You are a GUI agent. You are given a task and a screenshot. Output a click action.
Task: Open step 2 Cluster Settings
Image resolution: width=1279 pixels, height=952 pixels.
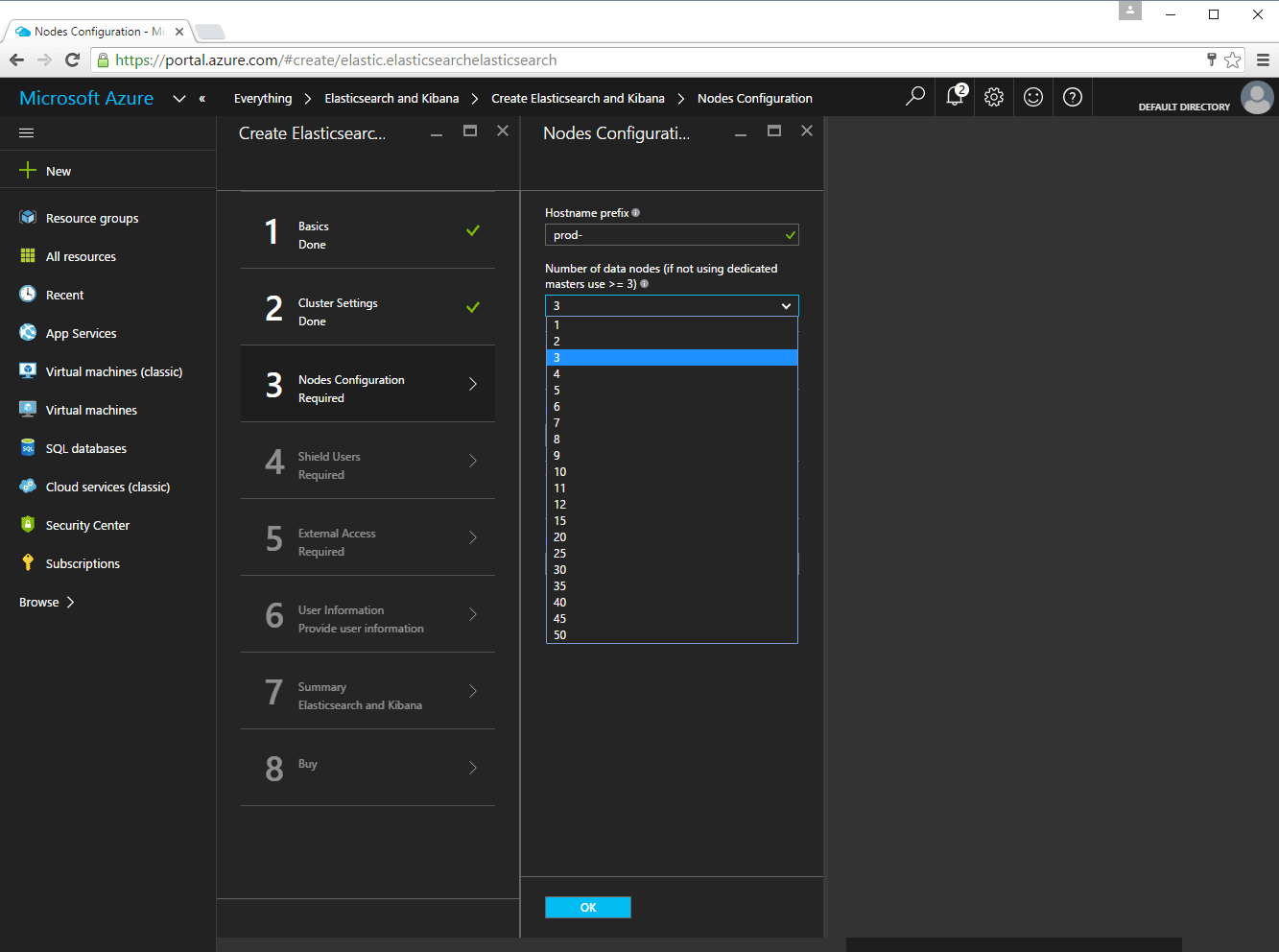pos(367,307)
